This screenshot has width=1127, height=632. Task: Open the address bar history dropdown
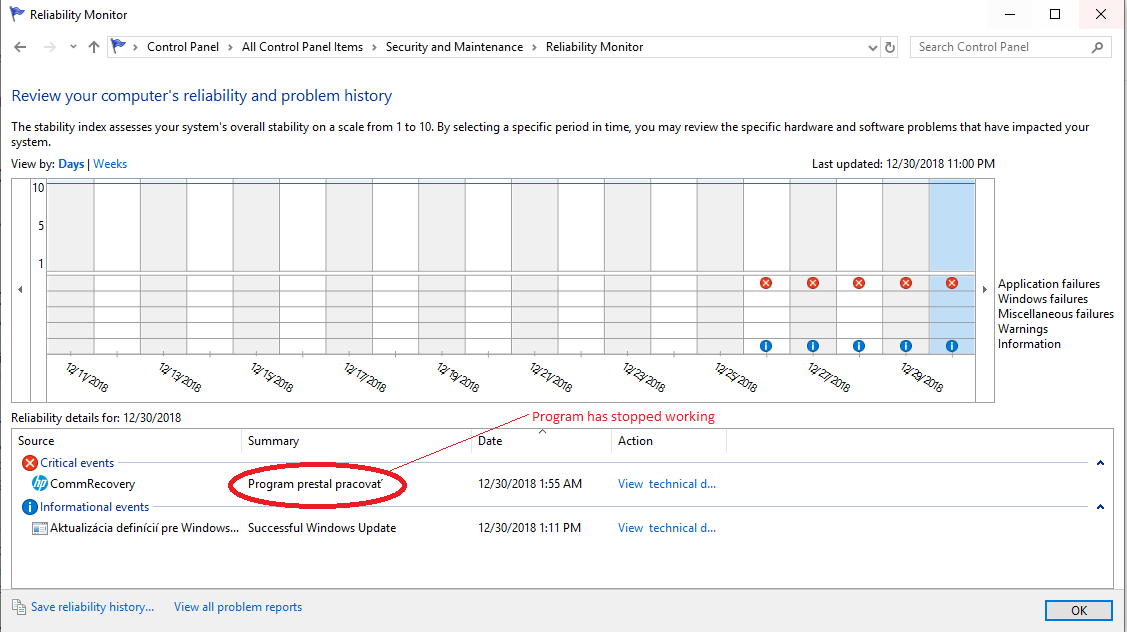click(x=873, y=47)
